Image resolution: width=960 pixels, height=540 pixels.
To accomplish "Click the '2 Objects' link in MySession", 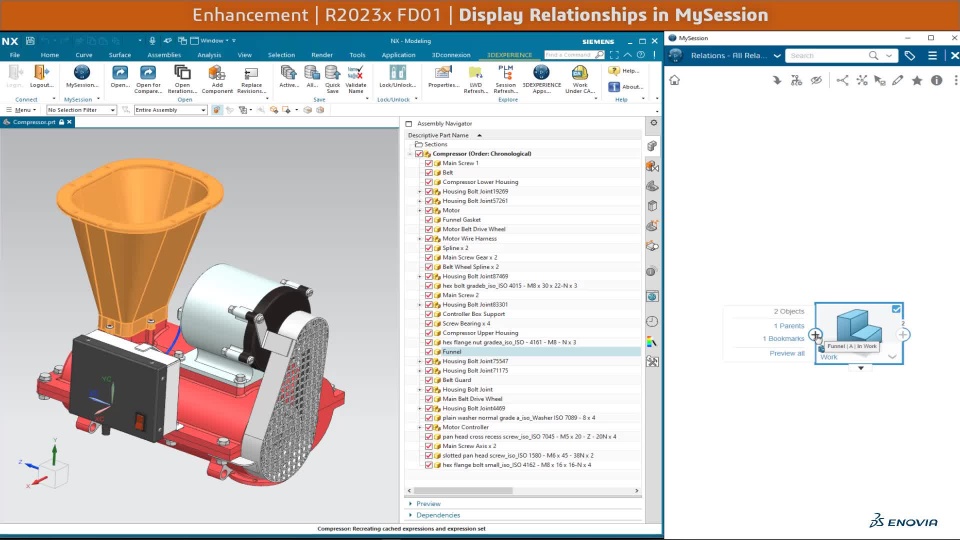I will pyautogui.click(x=789, y=312).
